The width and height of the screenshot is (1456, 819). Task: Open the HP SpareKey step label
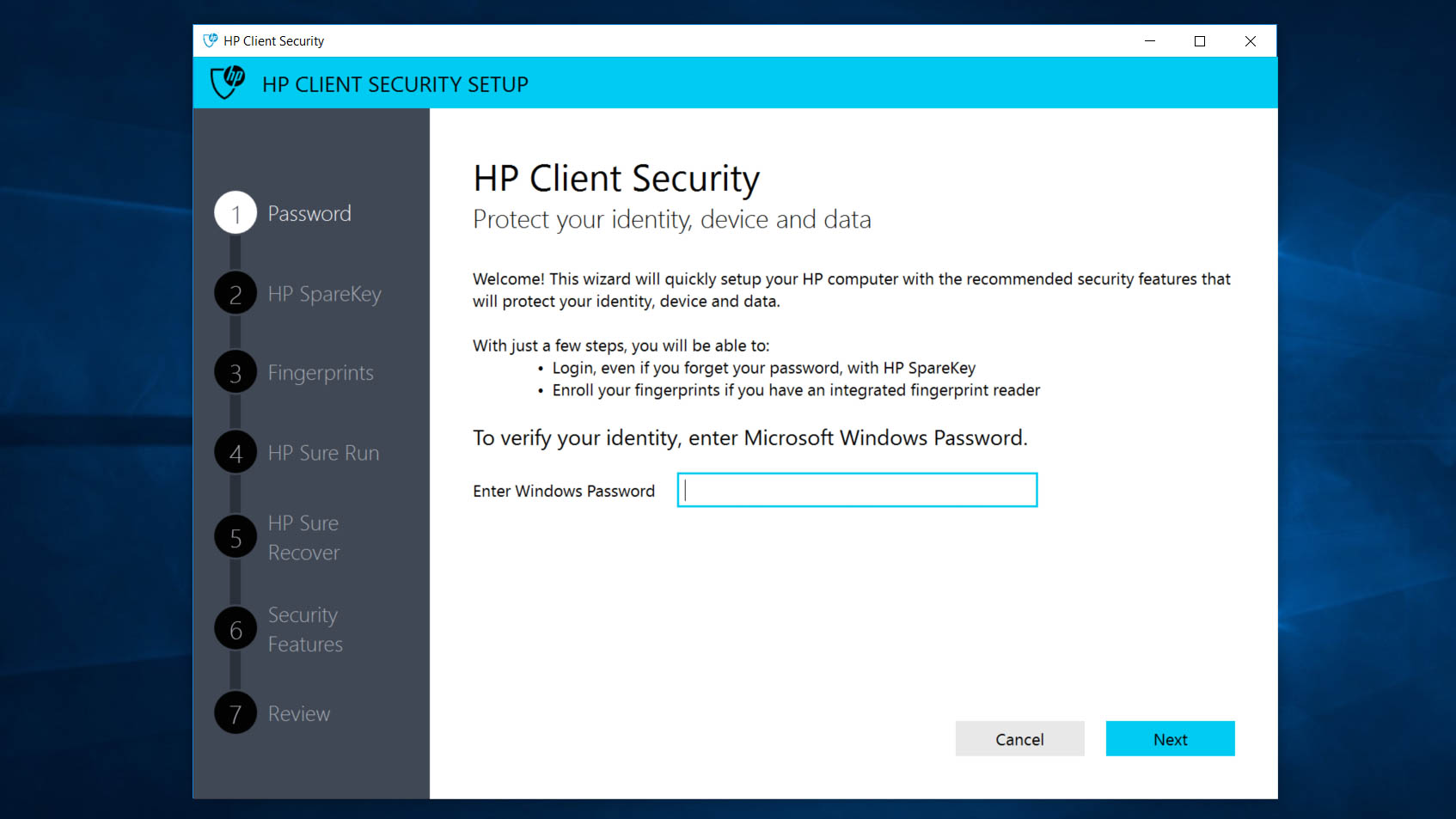[x=324, y=294]
